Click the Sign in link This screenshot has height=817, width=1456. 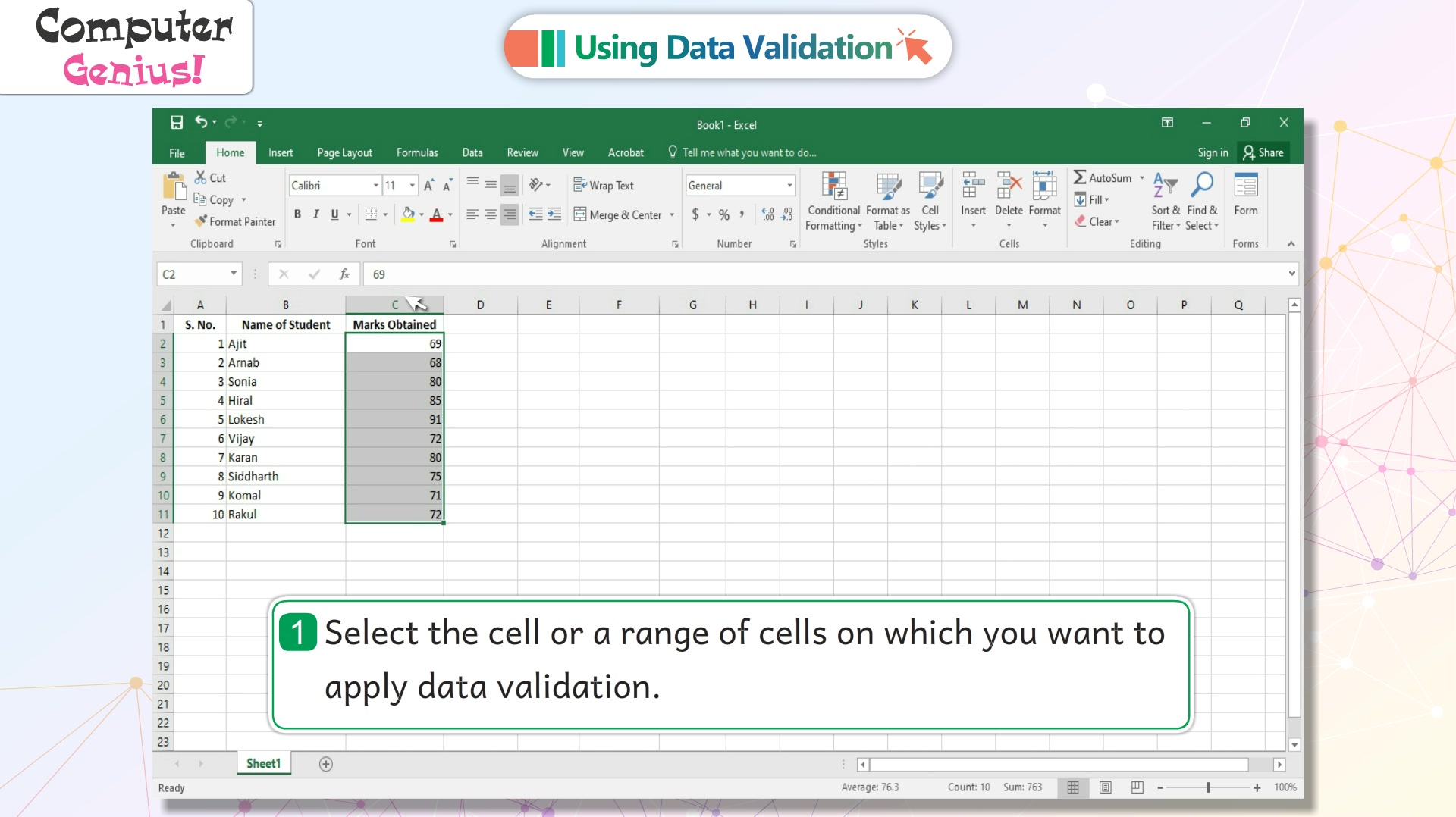point(1213,152)
